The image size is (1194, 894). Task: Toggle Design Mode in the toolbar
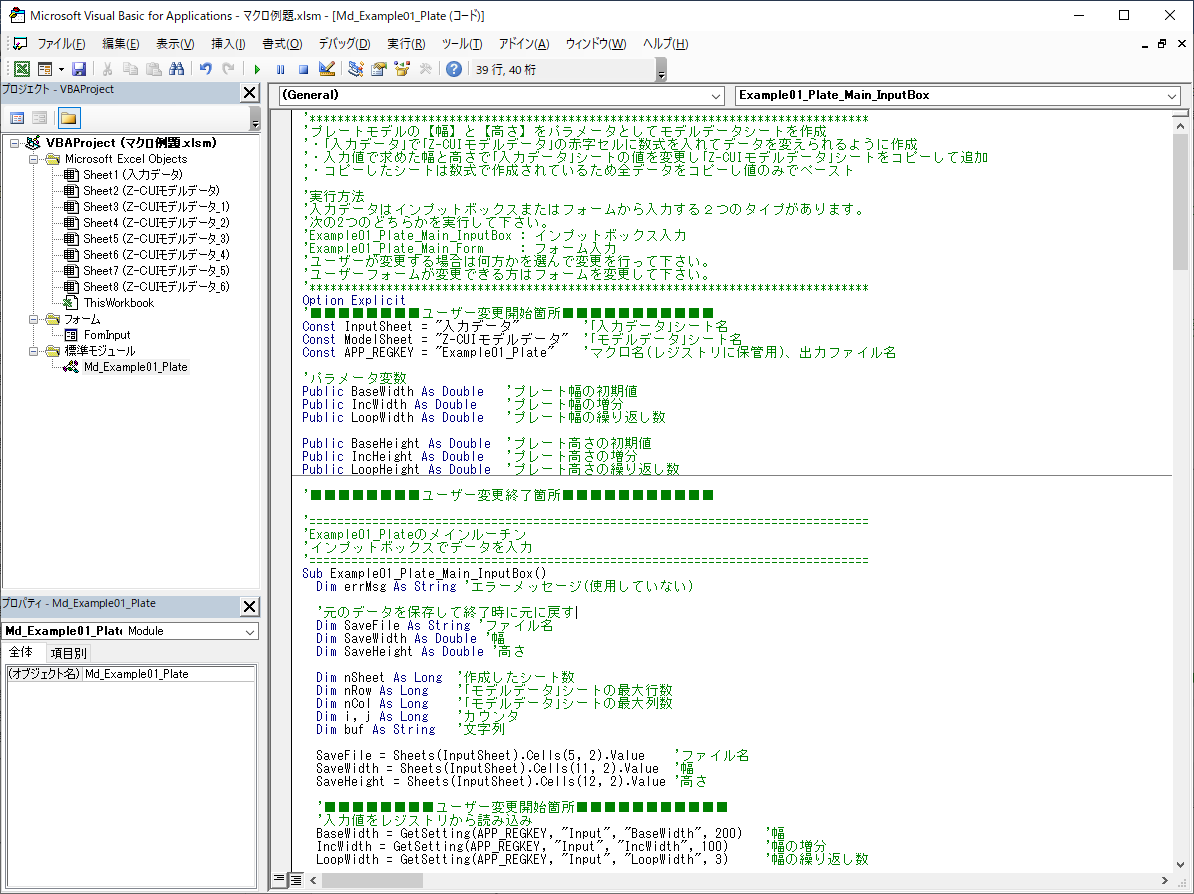[x=327, y=68]
